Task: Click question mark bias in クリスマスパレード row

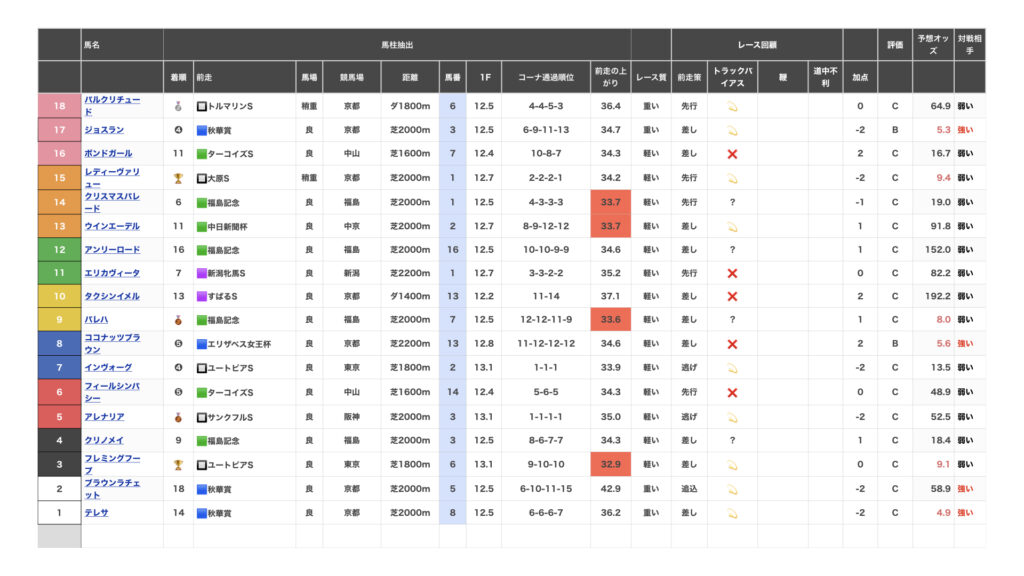Action: click(x=732, y=202)
